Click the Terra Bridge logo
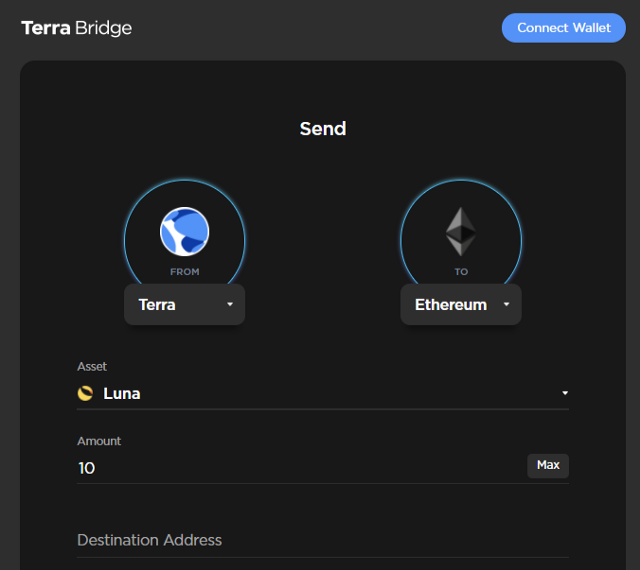The image size is (640, 570). pyautogui.click(x=77, y=28)
